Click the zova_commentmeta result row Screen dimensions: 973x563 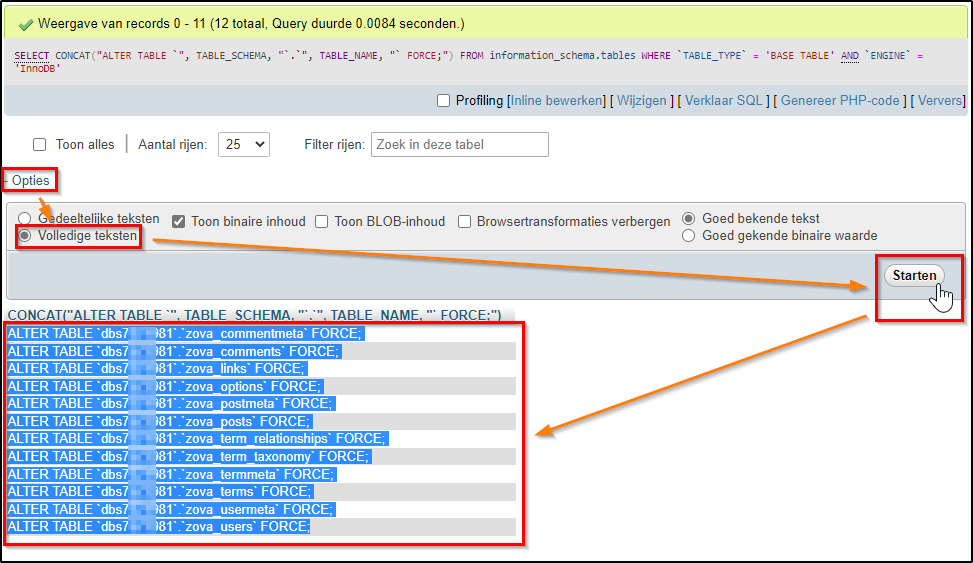click(x=185, y=334)
